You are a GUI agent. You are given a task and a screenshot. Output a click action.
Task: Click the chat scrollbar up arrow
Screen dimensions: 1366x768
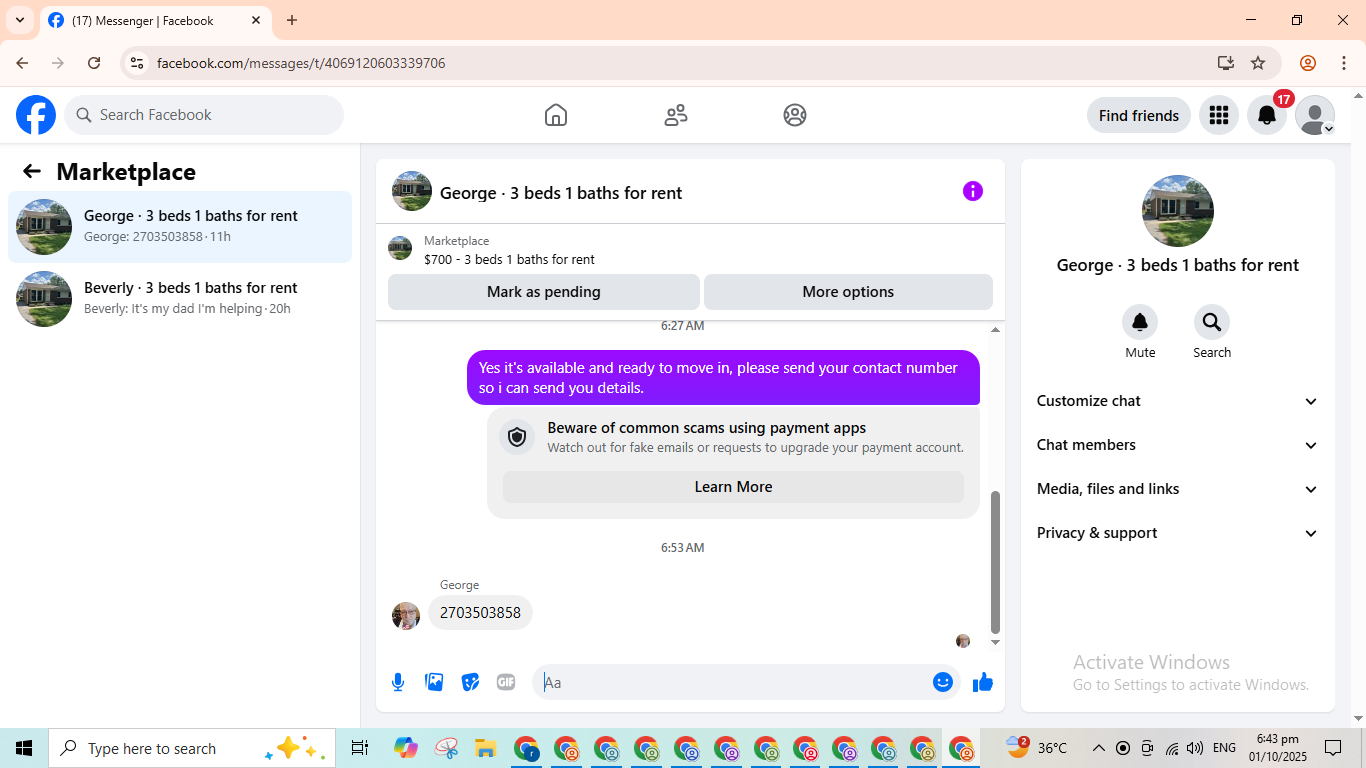[x=995, y=329]
